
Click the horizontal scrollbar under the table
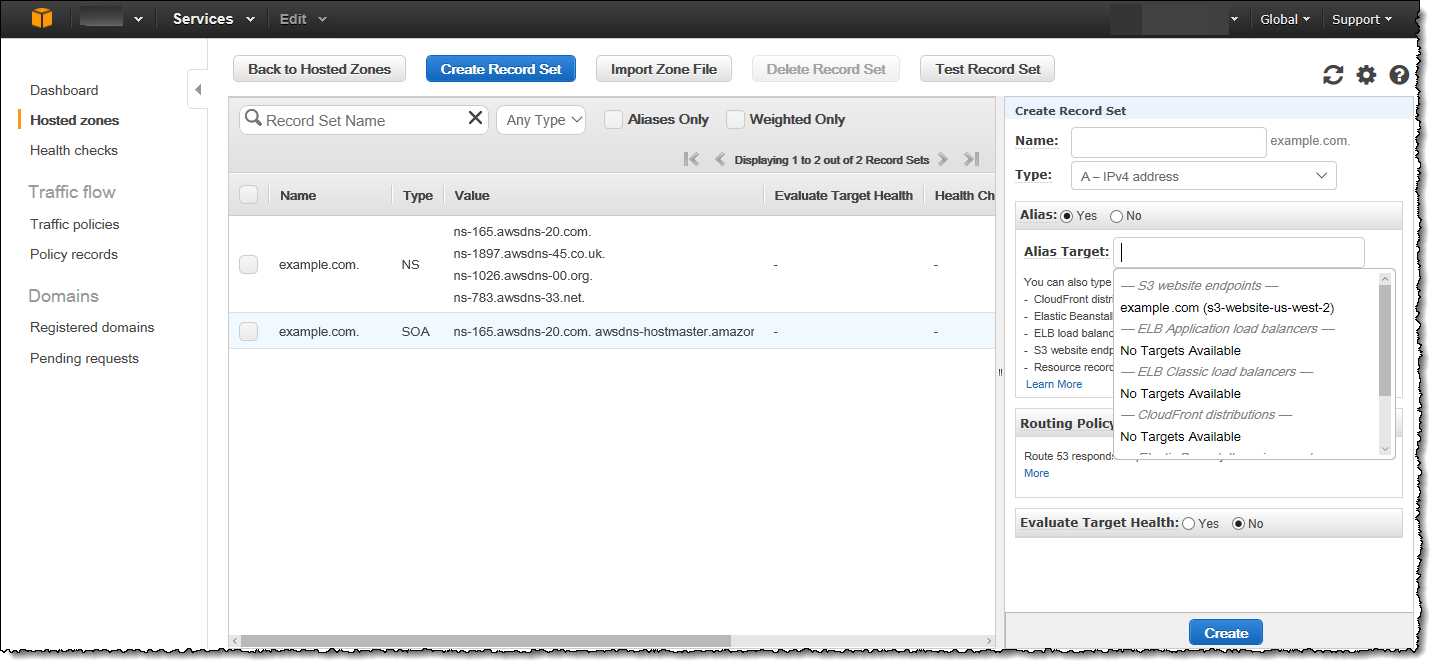coord(485,641)
